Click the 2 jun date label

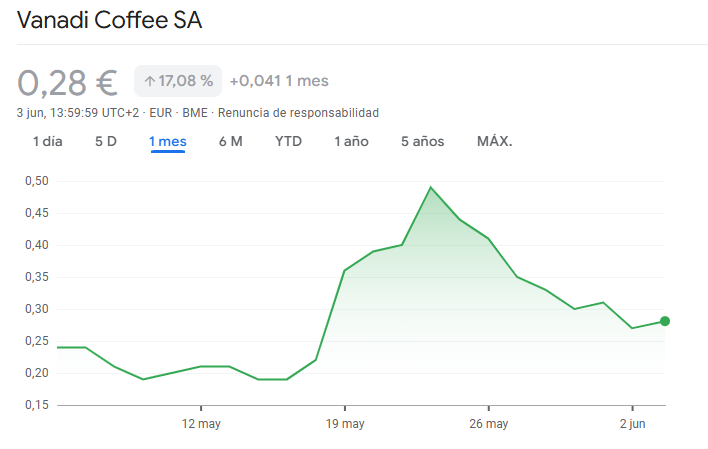632,424
